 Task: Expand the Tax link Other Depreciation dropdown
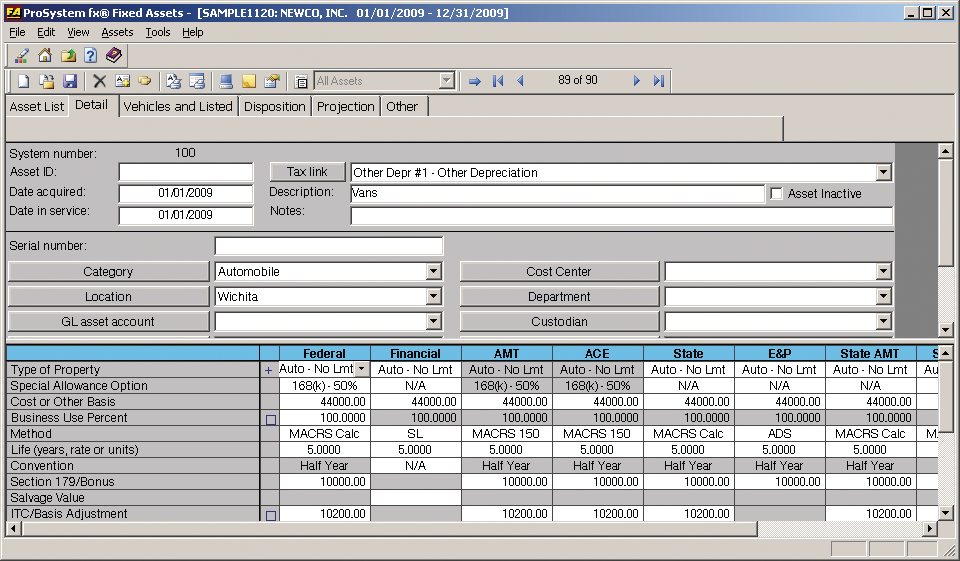click(x=883, y=173)
